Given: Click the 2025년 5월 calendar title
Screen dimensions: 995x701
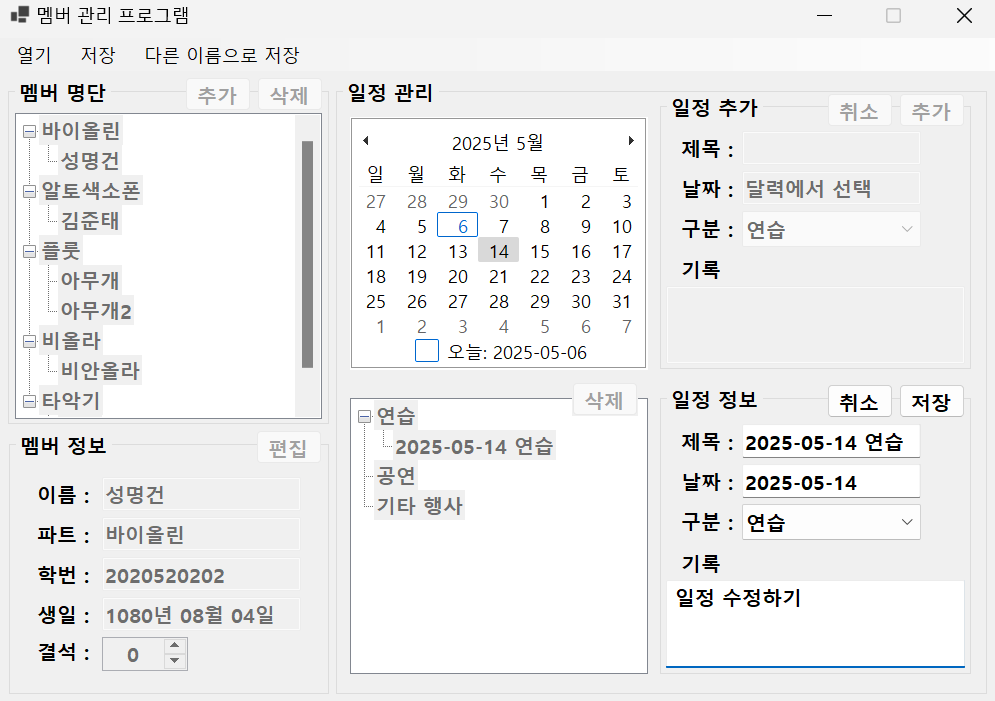Looking at the screenshot, I should [498, 143].
